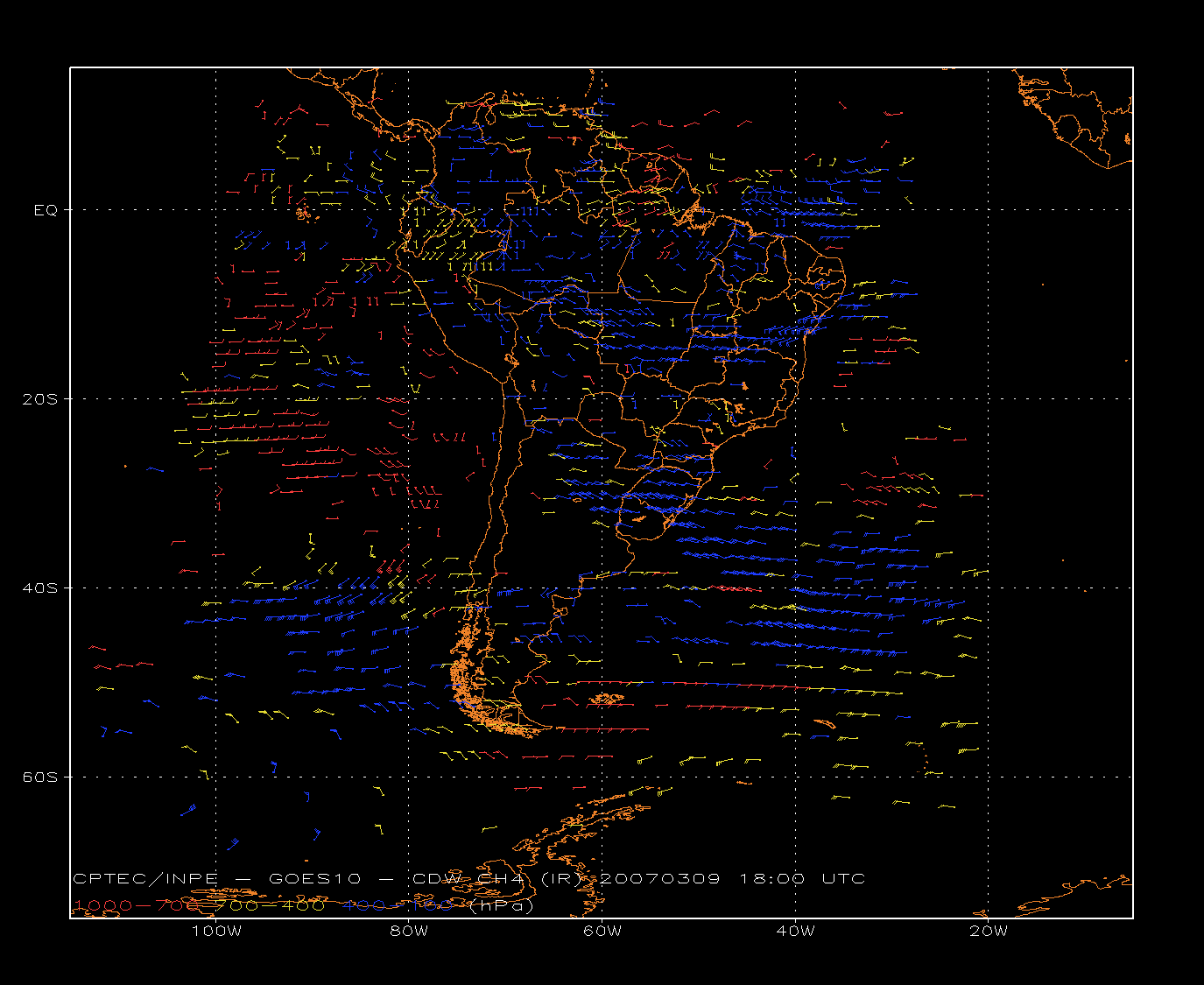
Task: Click the (hPa) unit label
Action: click(x=502, y=905)
